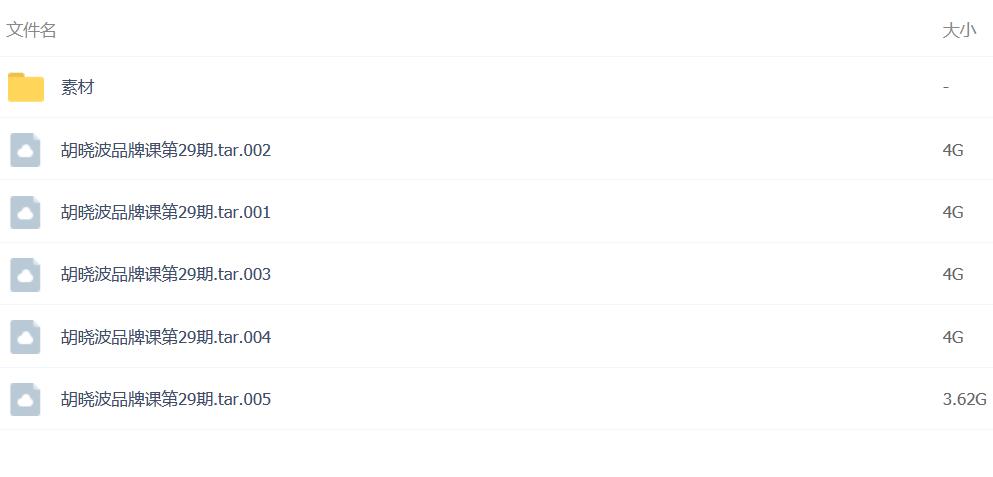Click the 4G size of tar.004 row
The image size is (993, 477).
point(953,337)
